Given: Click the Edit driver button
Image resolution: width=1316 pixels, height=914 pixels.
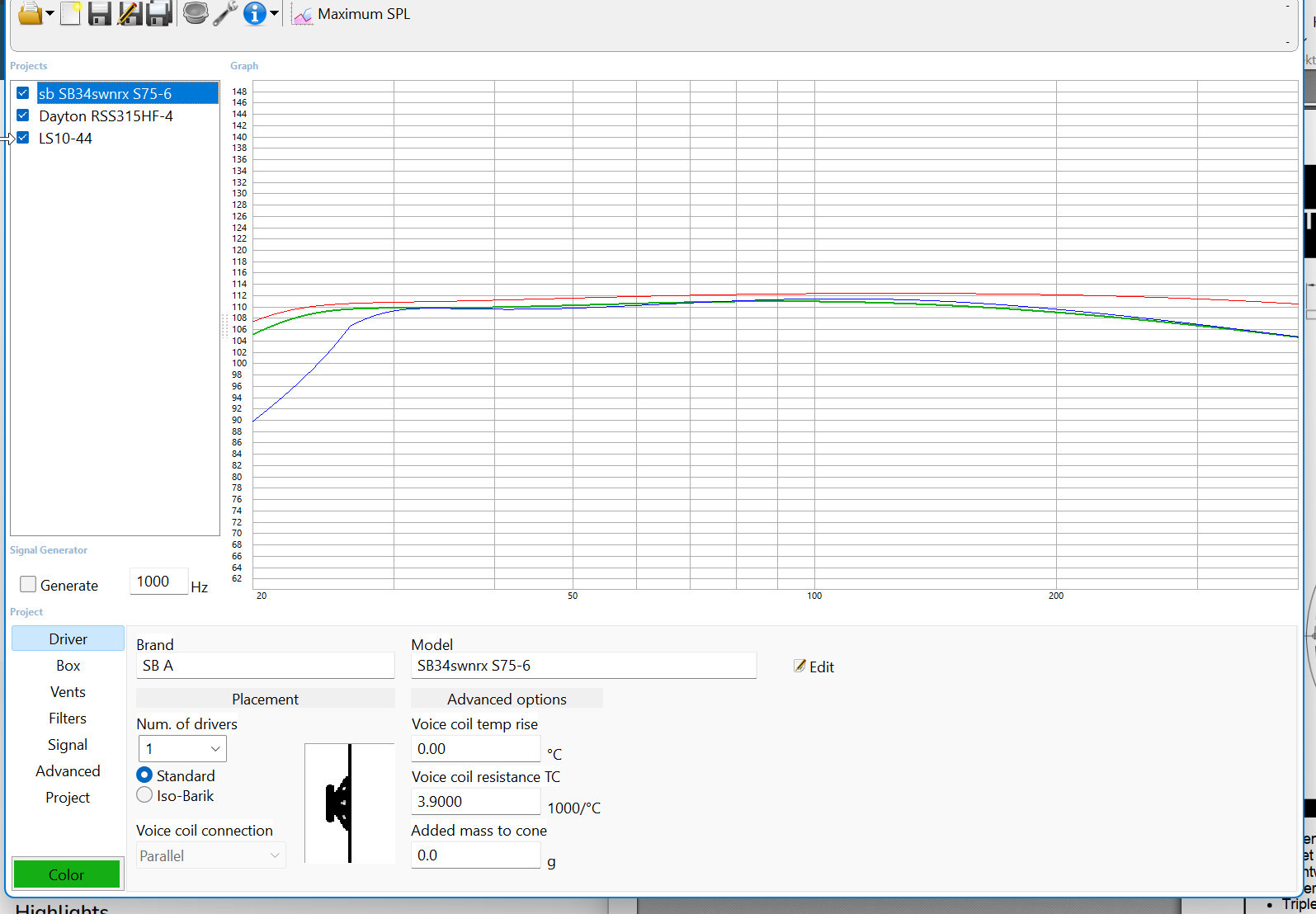Looking at the screenshot, I should point(814,667).
